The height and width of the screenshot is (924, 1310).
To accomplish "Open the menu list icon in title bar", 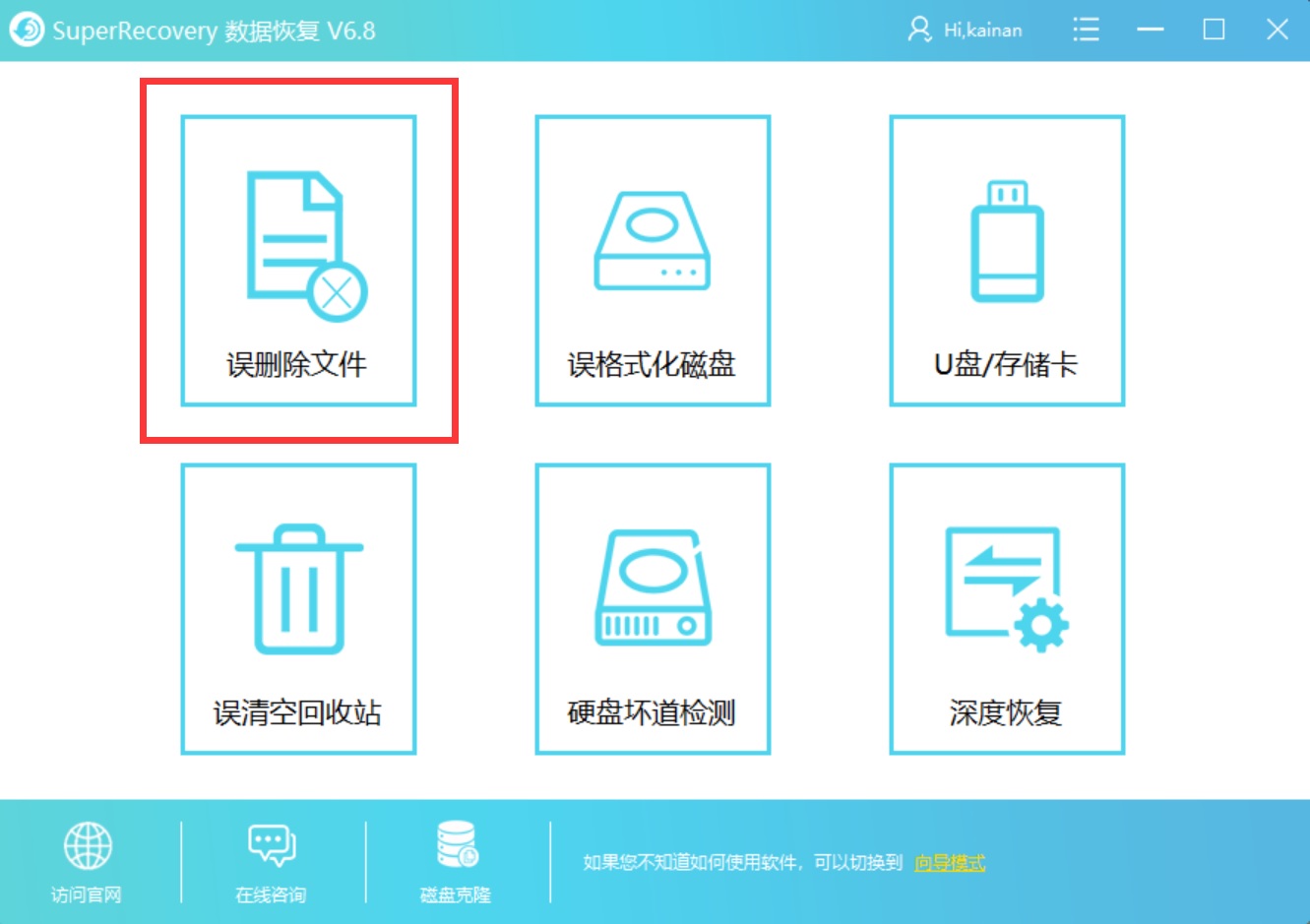I will coord(1086,30).
